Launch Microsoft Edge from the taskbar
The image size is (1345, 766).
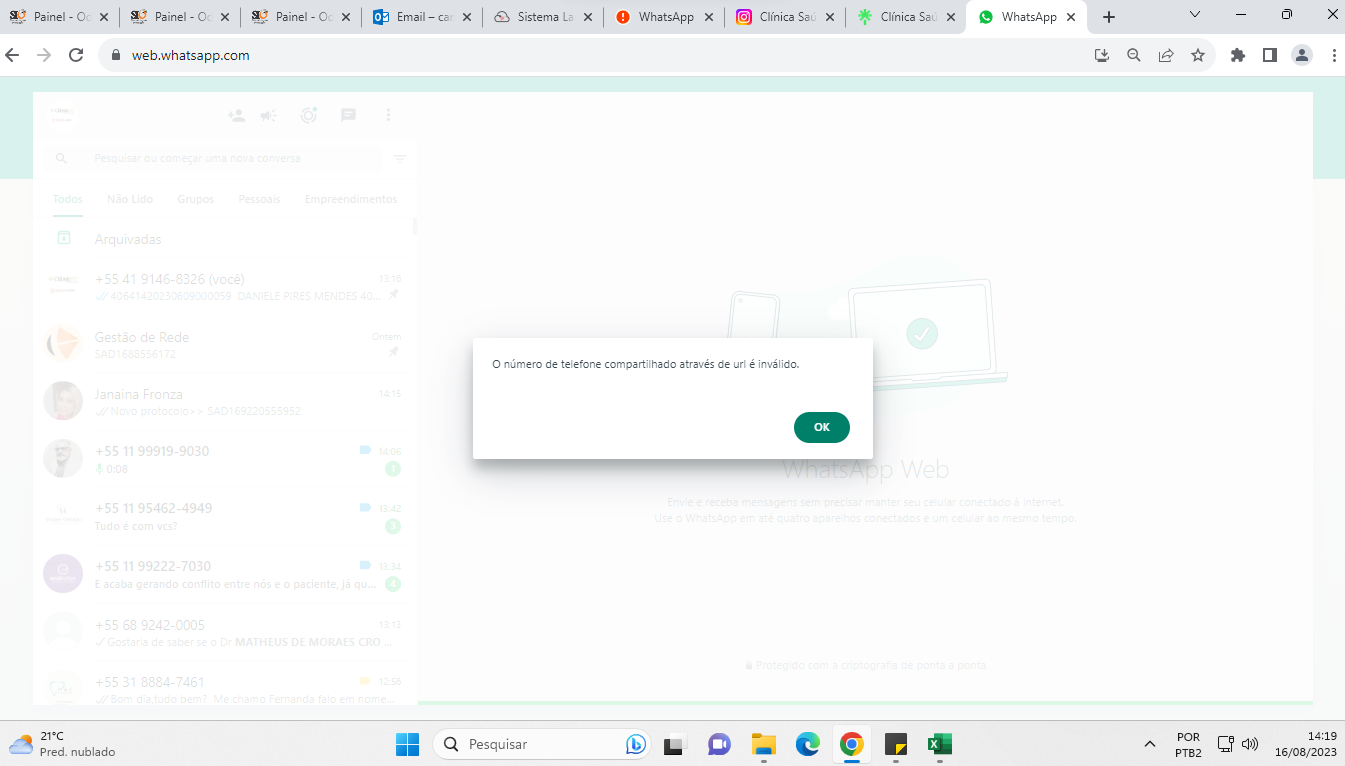pos(808,744)
